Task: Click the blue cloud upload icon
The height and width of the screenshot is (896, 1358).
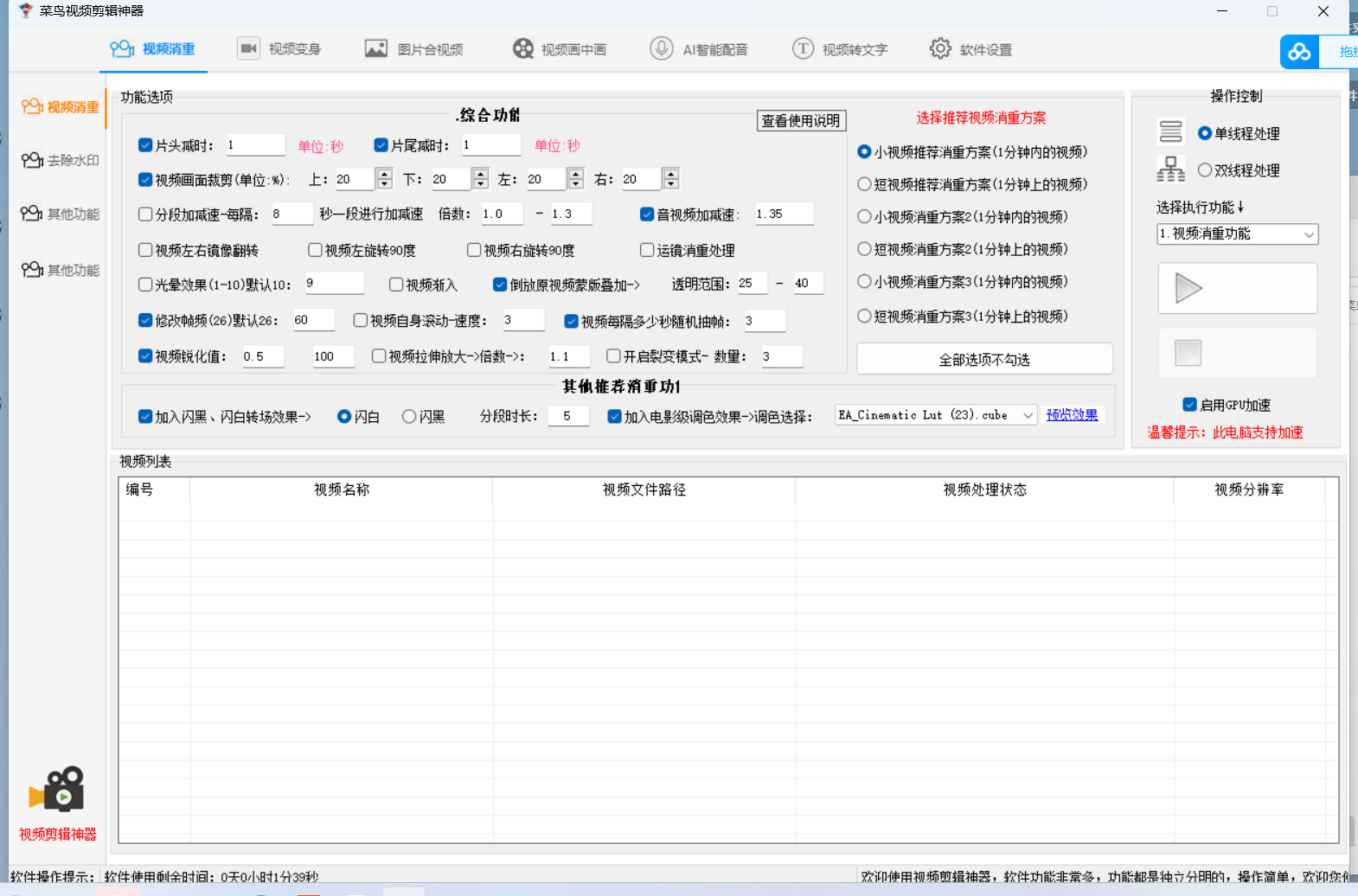Action: [1299, 52]
